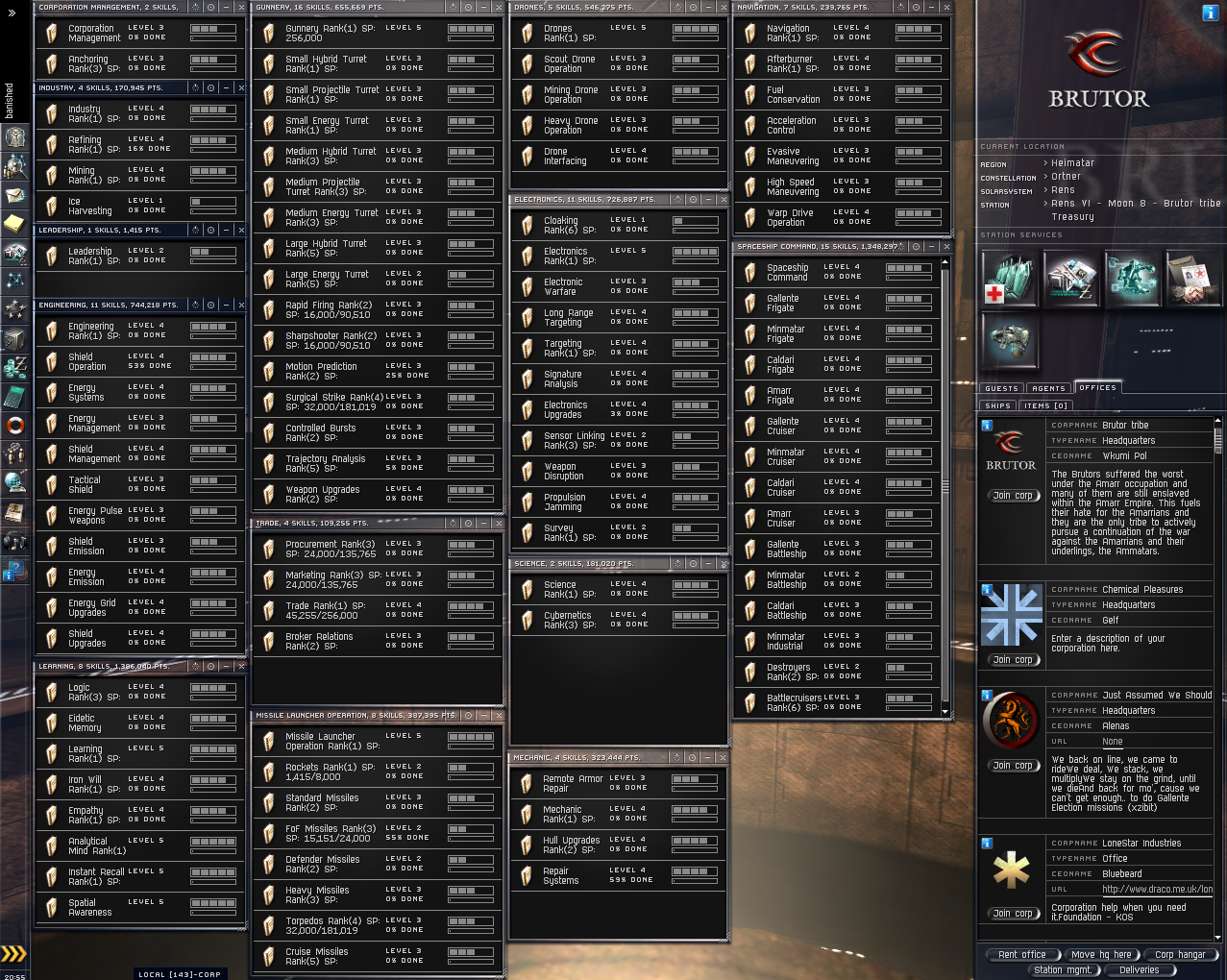
Task: Open the calculator icon in sidebar
Action: [x=15, y=396]
